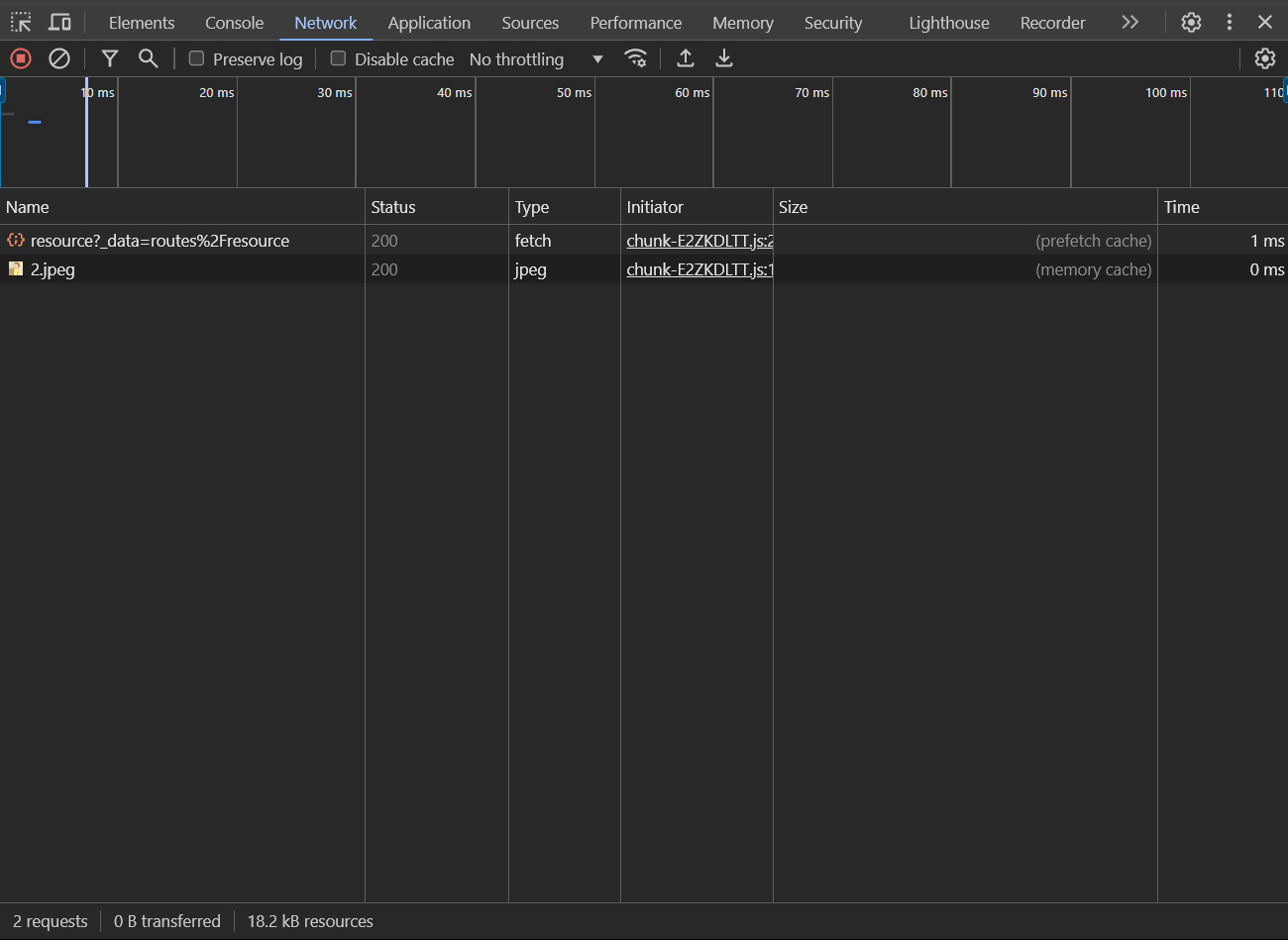Clear the network log
The height and width of the screenshot is (940, 1288).
(59, 58)
